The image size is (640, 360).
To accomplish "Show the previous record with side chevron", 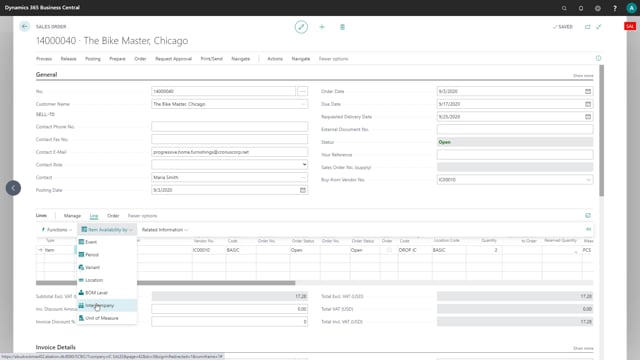I will tap(13, 188).
